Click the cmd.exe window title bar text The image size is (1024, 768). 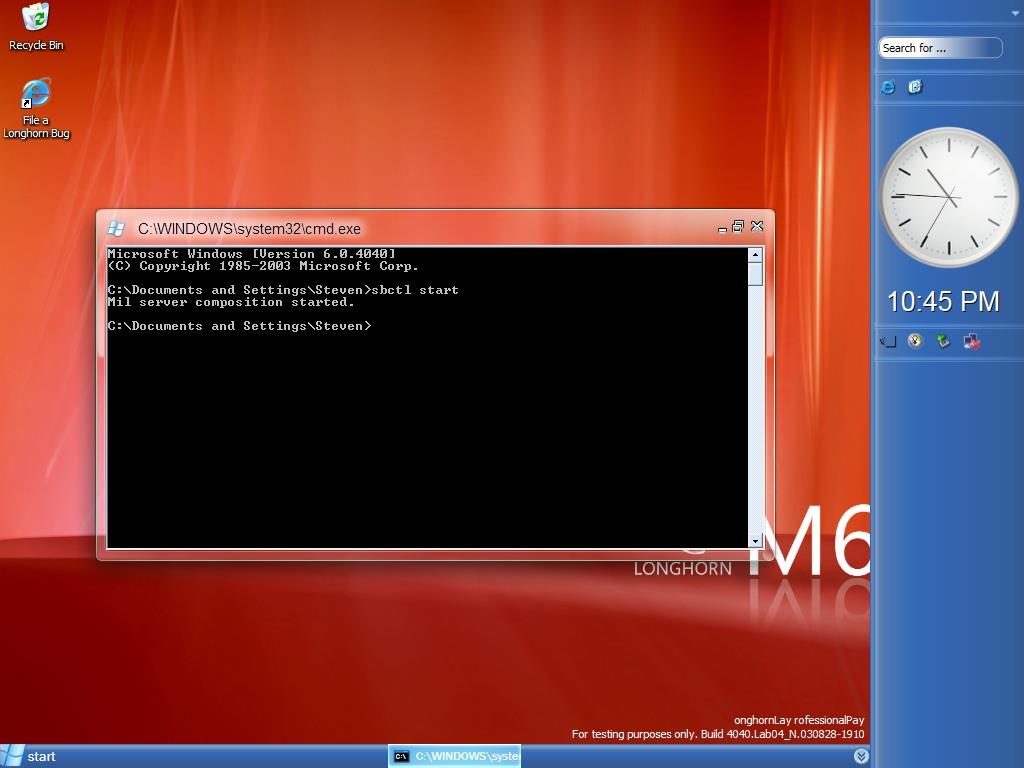tap(249, 229)
